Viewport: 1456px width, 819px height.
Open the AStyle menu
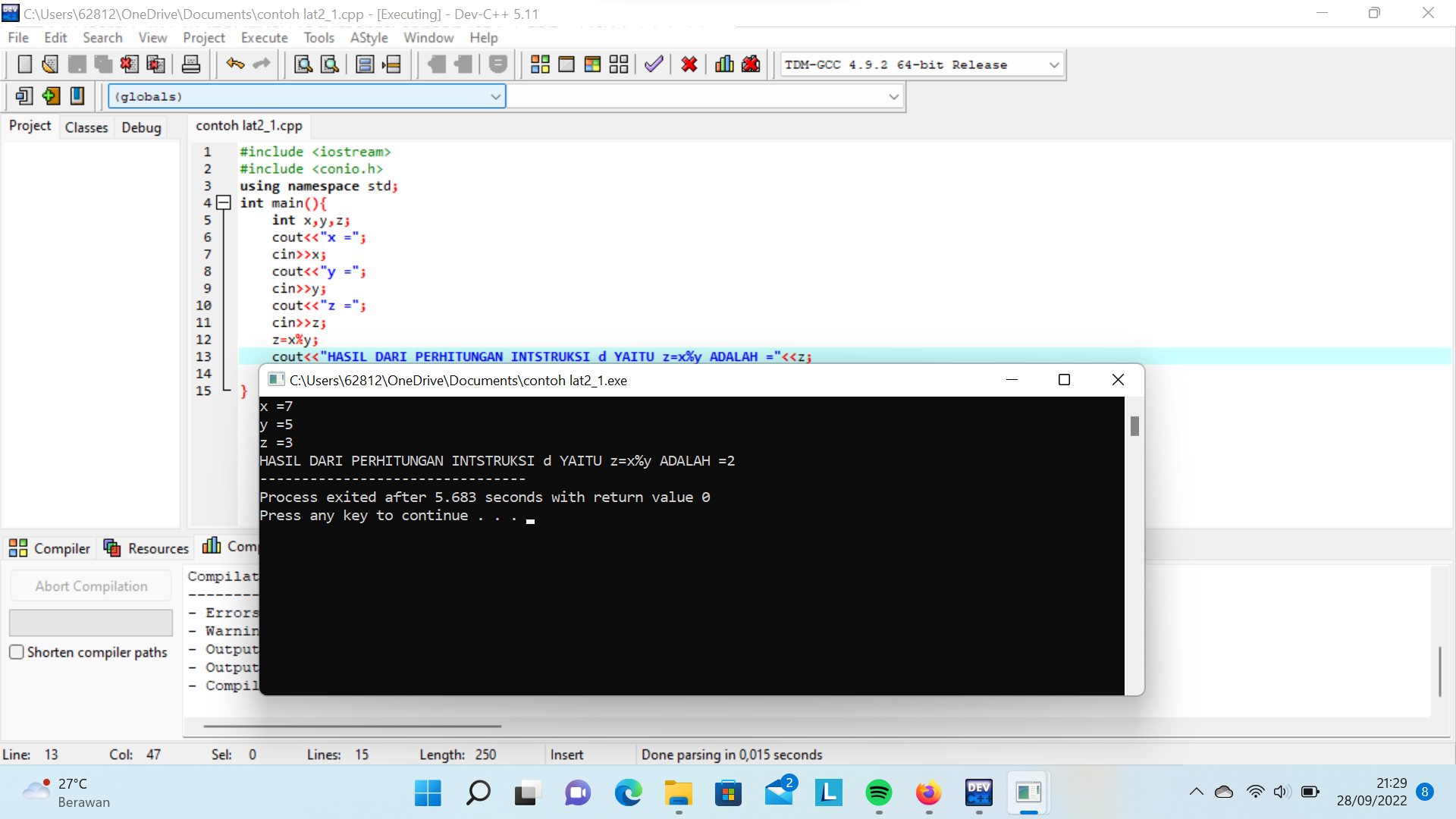pos(369,37)
